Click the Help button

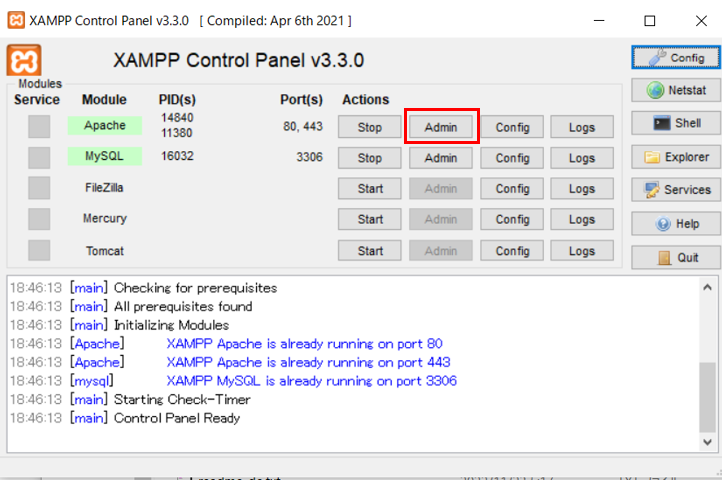[676, 224]
